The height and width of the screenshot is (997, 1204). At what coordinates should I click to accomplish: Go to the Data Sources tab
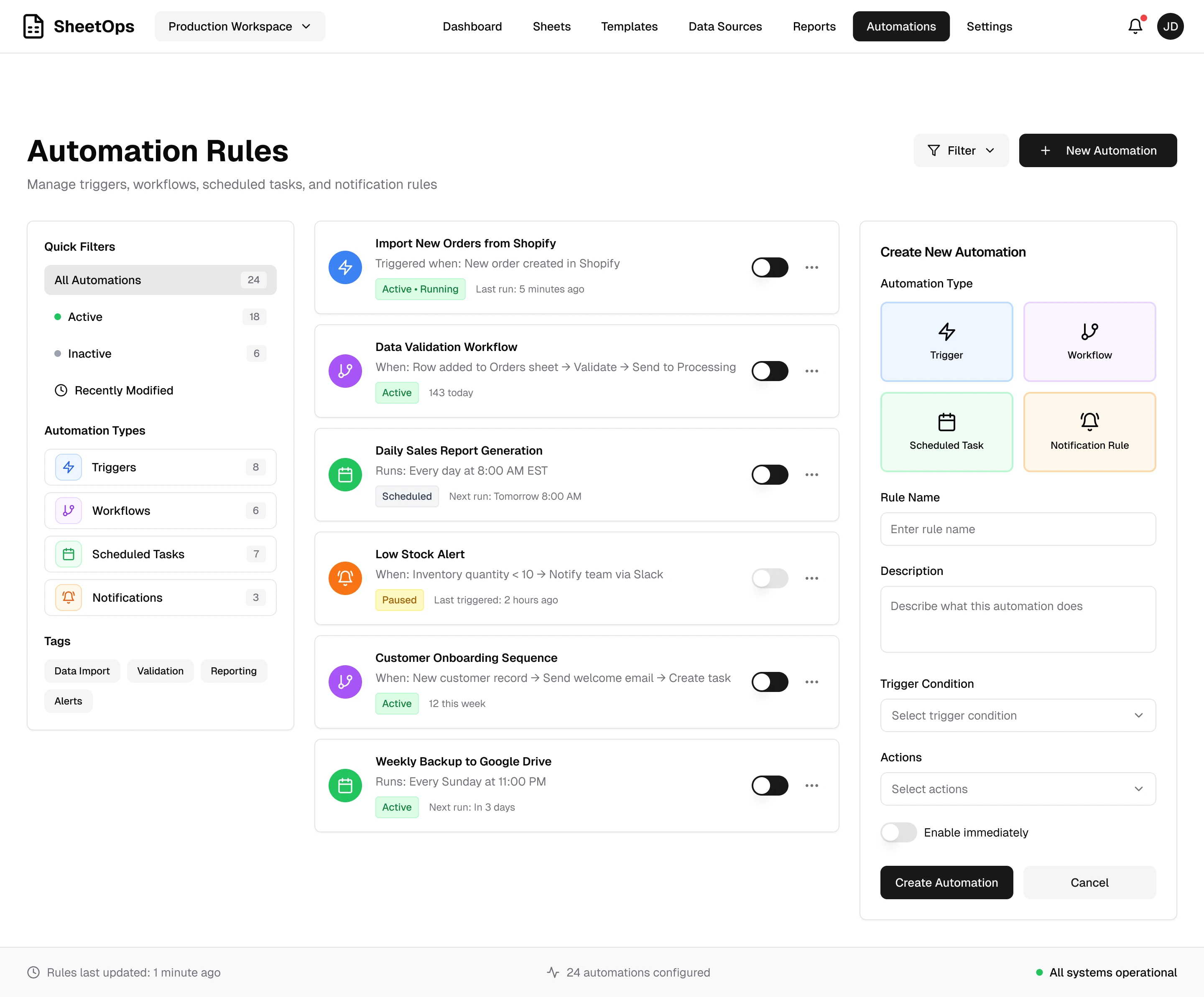tap(724, 26)
